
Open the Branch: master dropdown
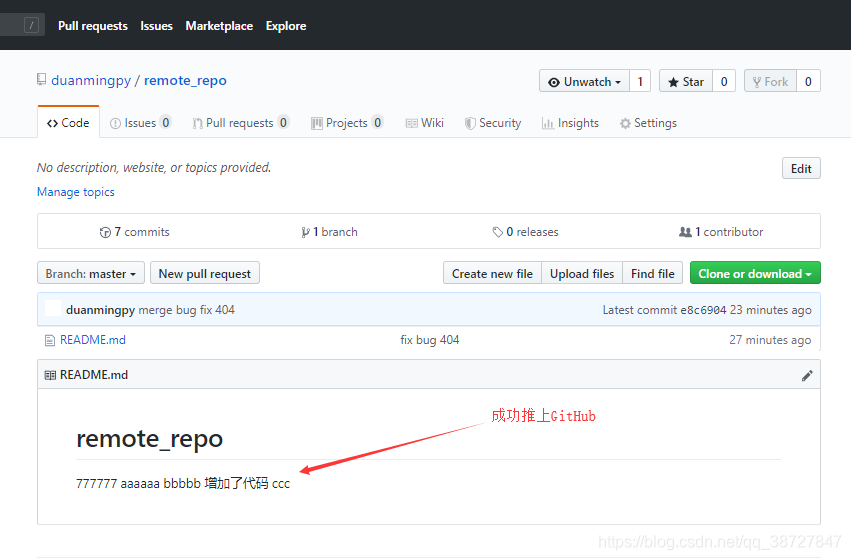coord(91,273)
